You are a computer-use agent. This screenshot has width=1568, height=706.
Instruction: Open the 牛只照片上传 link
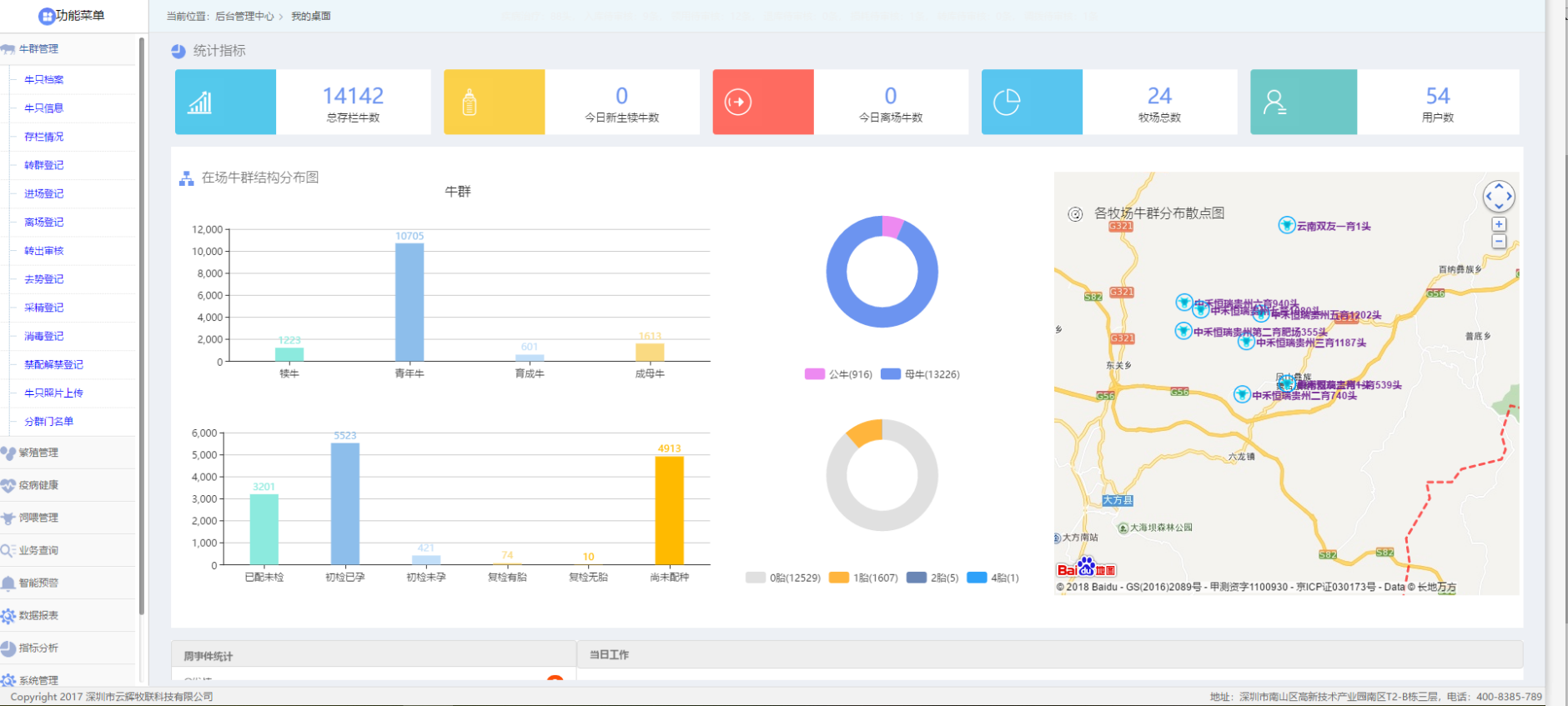click(53, 393)
